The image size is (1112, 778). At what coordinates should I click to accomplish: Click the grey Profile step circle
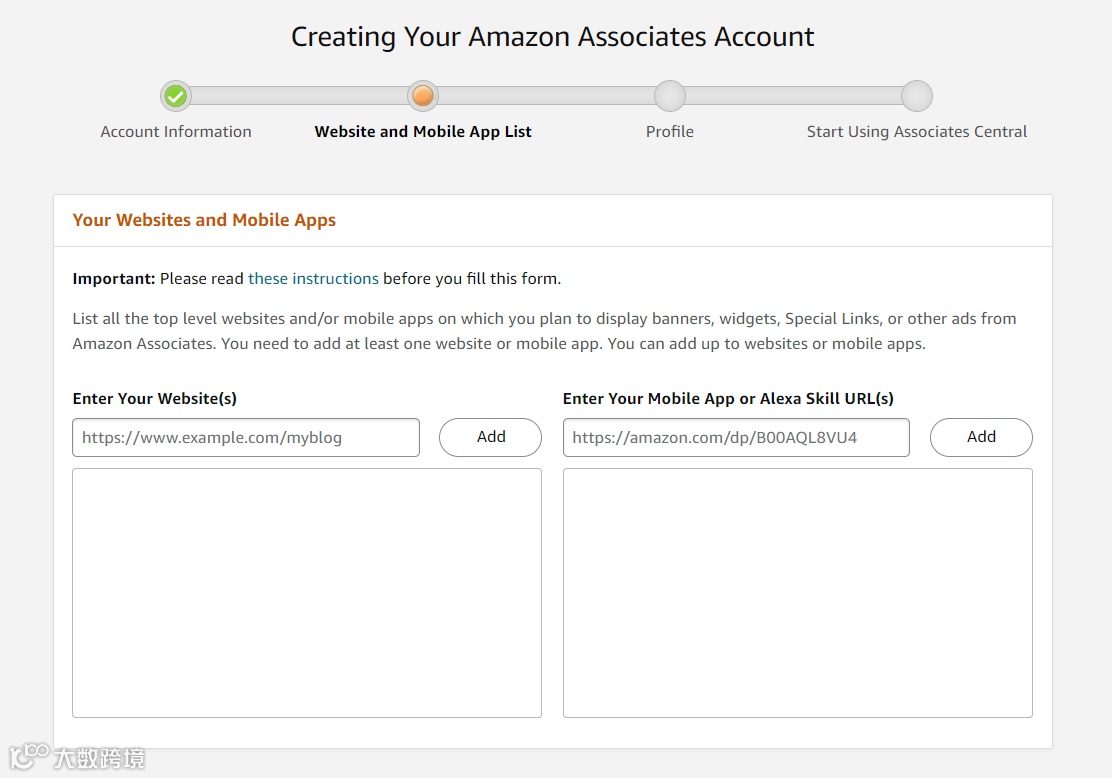point(669,96)
